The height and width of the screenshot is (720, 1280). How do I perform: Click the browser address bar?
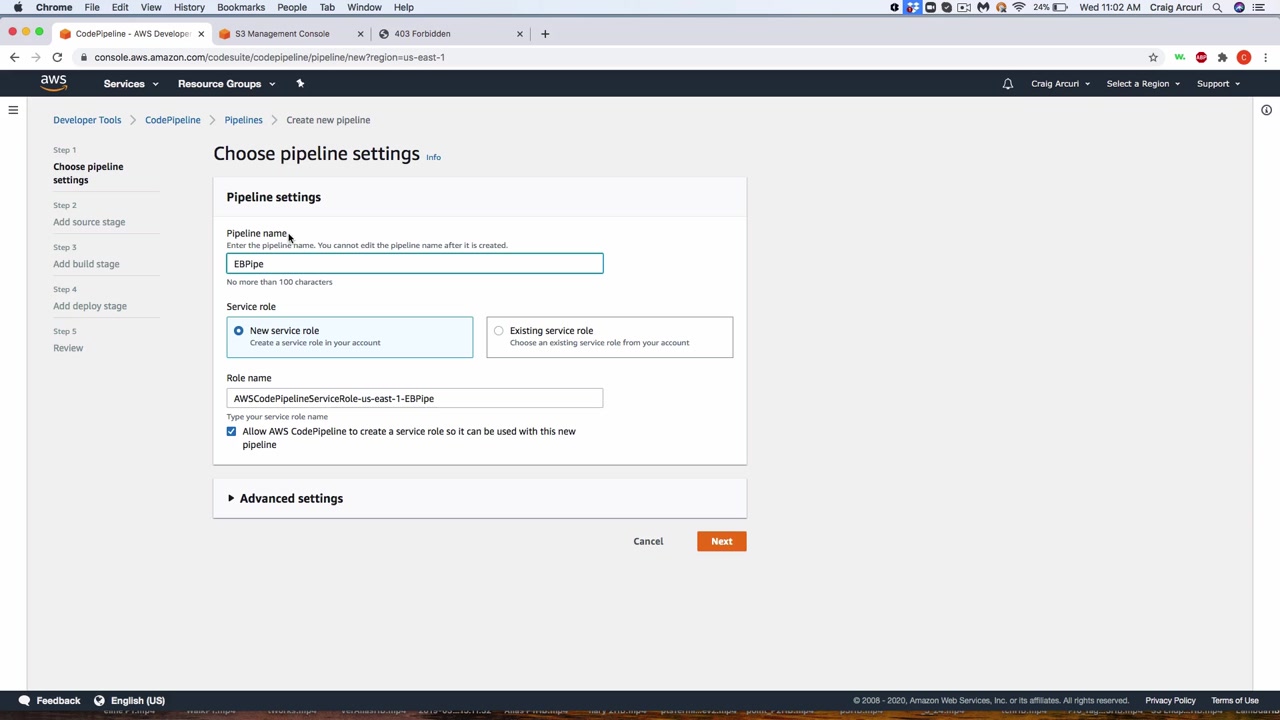pos(610,57)
